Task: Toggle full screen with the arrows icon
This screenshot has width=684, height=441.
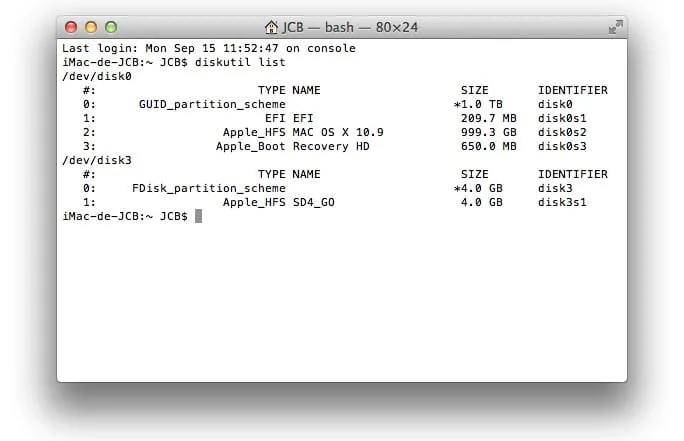Action: [x=616, y=27]
